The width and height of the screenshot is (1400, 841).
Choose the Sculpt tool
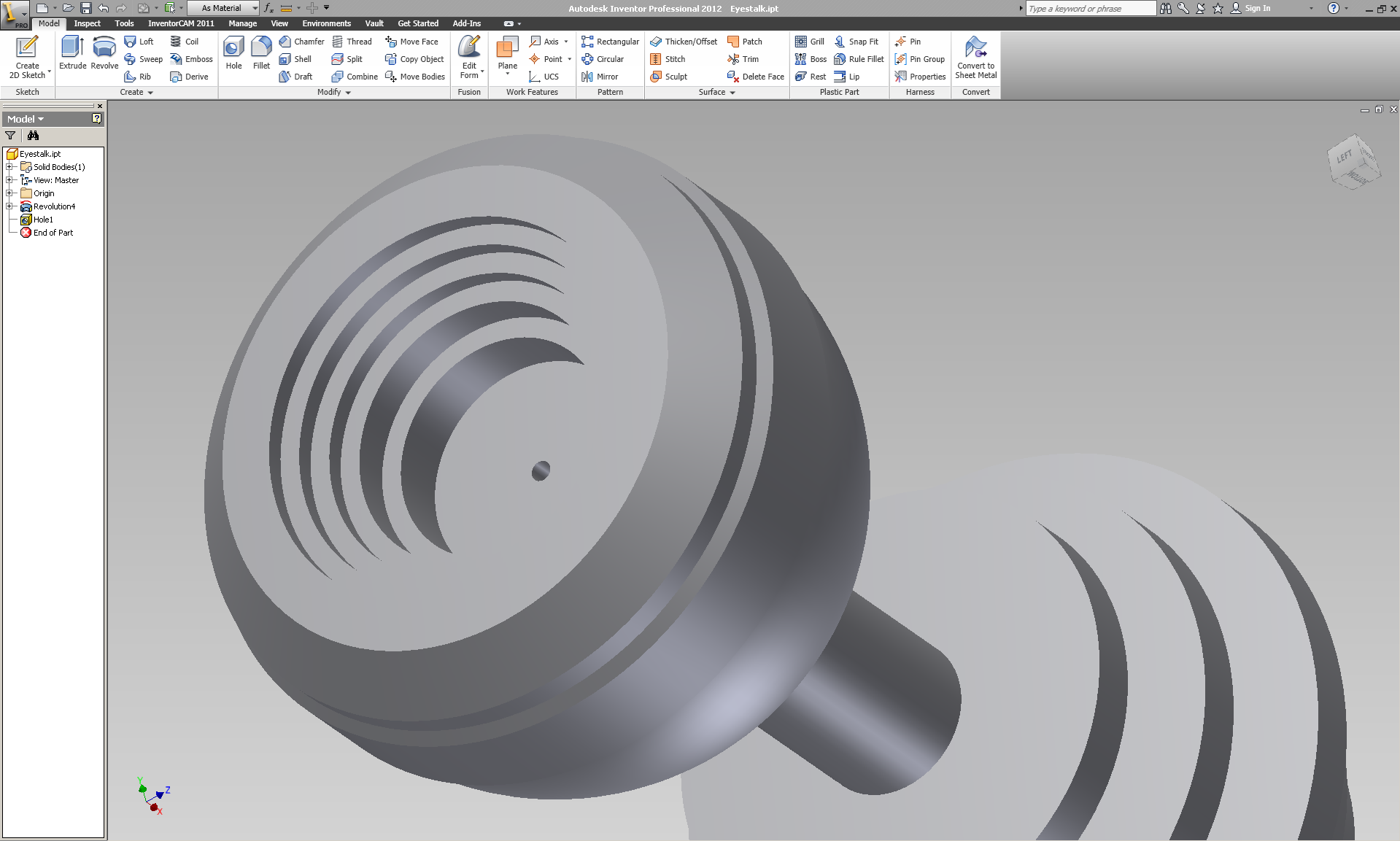(x=668, y=77)
